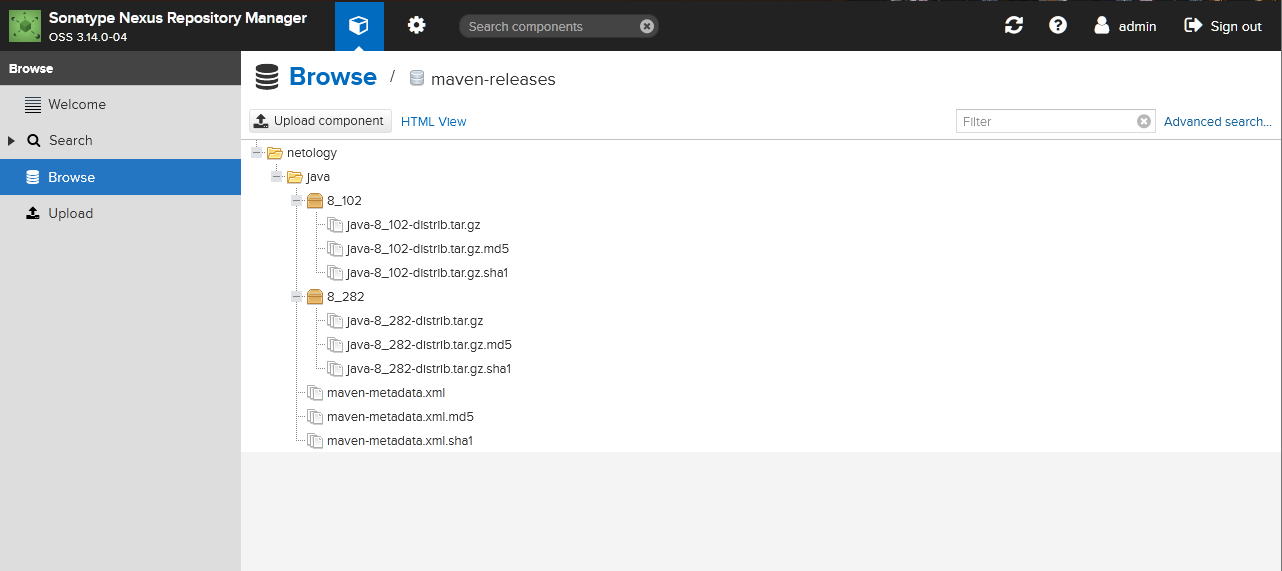
Task: Click Upload component button
Action: [x=320, y=121]
